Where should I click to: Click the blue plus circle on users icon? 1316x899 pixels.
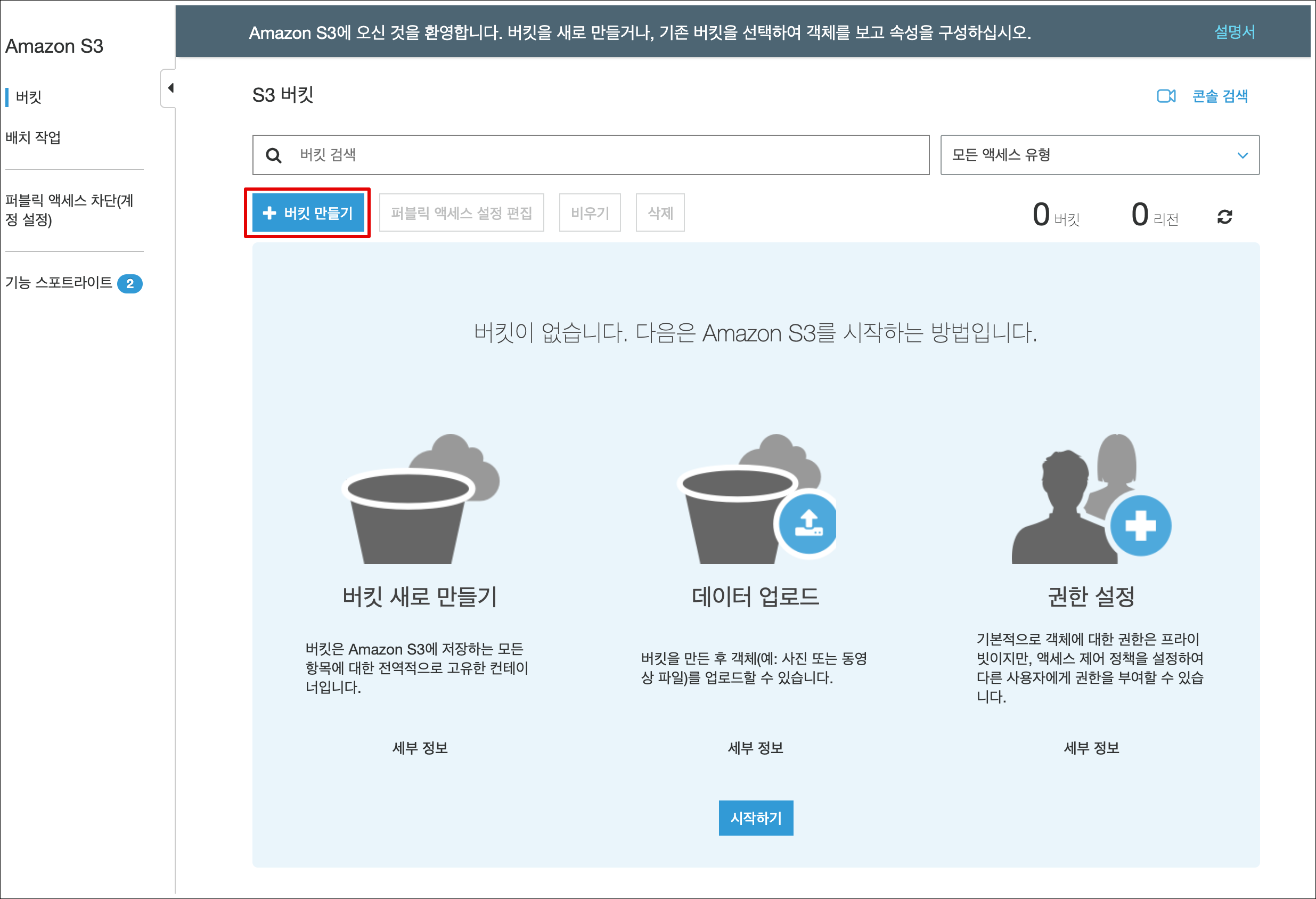click(x=1140, y=525)
